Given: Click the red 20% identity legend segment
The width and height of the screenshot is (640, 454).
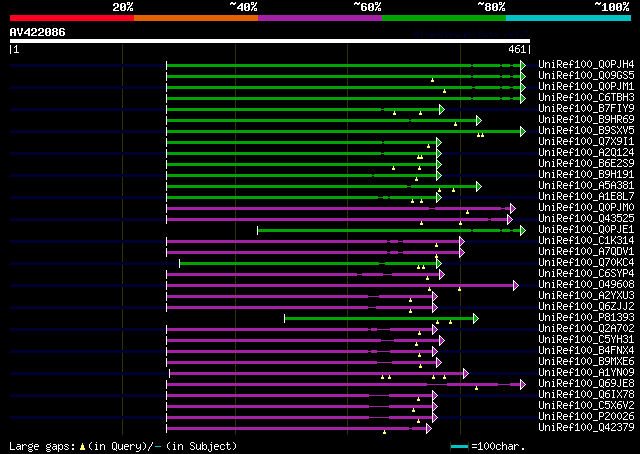Looking at the screenshot, I should 72,18.
